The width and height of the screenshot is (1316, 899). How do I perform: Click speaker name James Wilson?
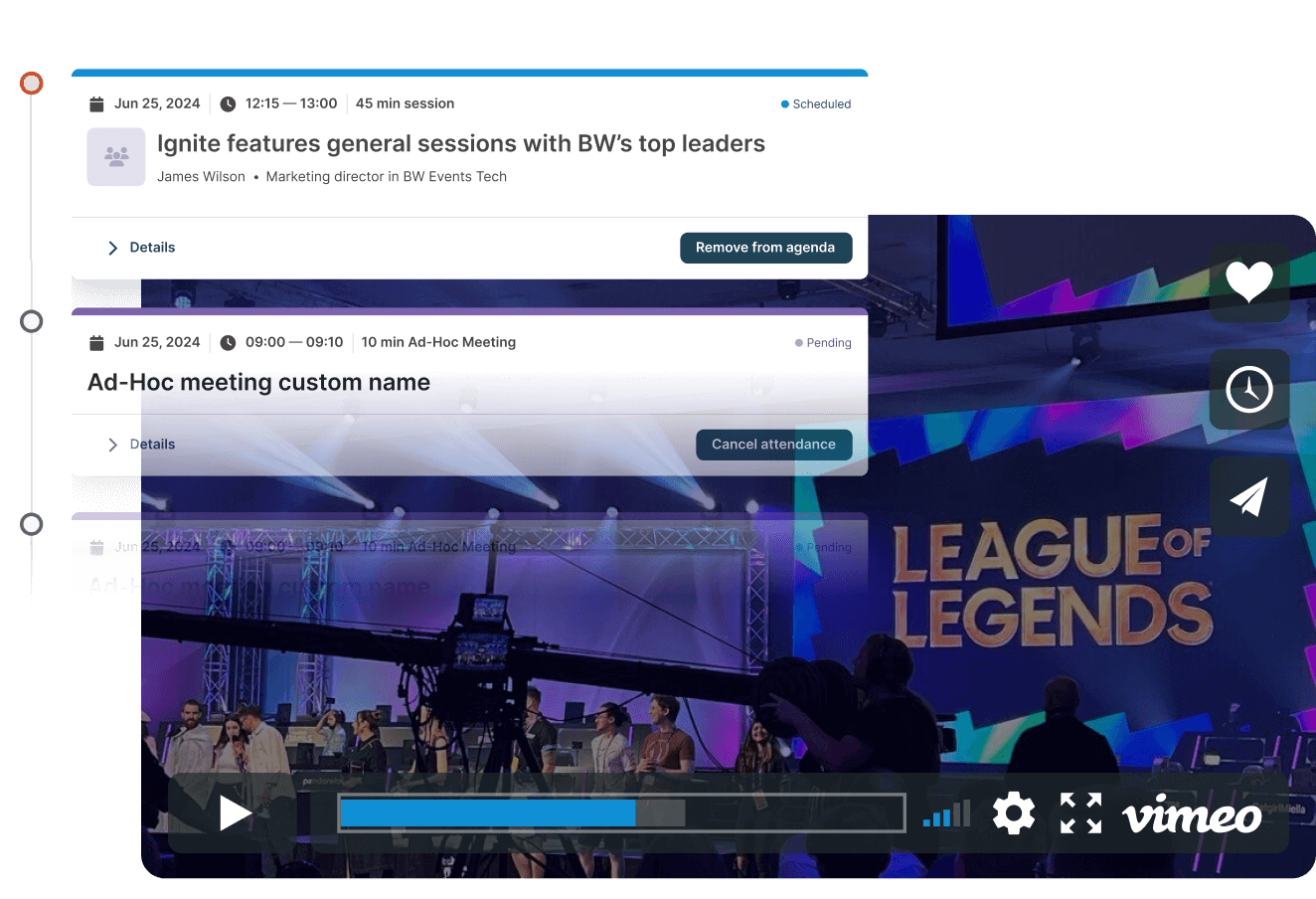click(201, 176)
